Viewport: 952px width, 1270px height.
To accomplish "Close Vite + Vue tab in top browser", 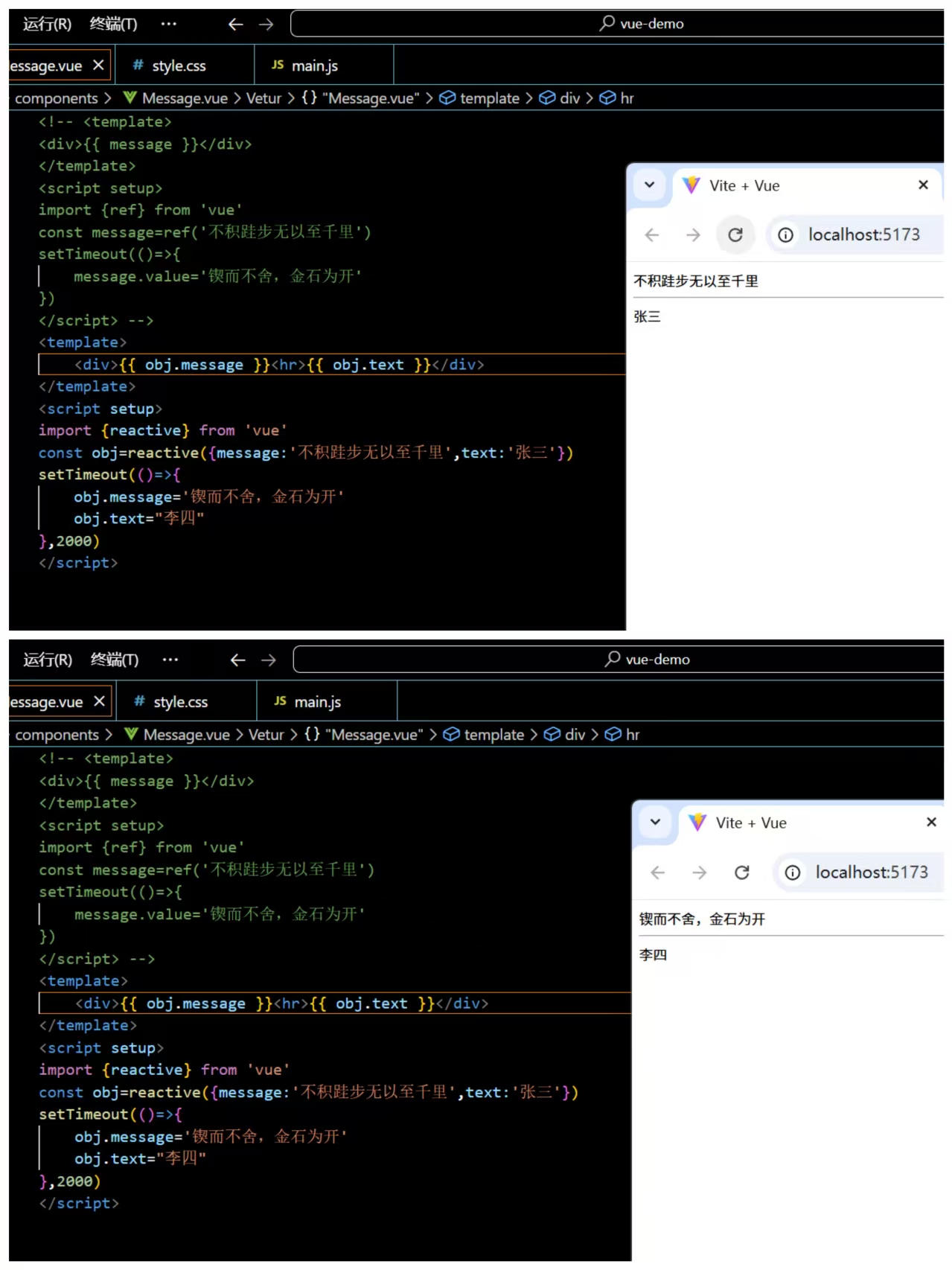I will coord(923,185).
